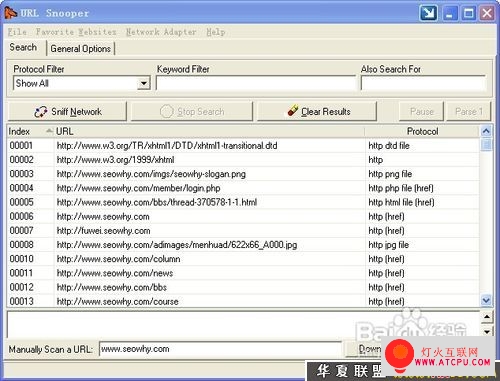Screen dimensions: 500x381
Task: Select the member/login.php URL row
Action: [243, 188]
